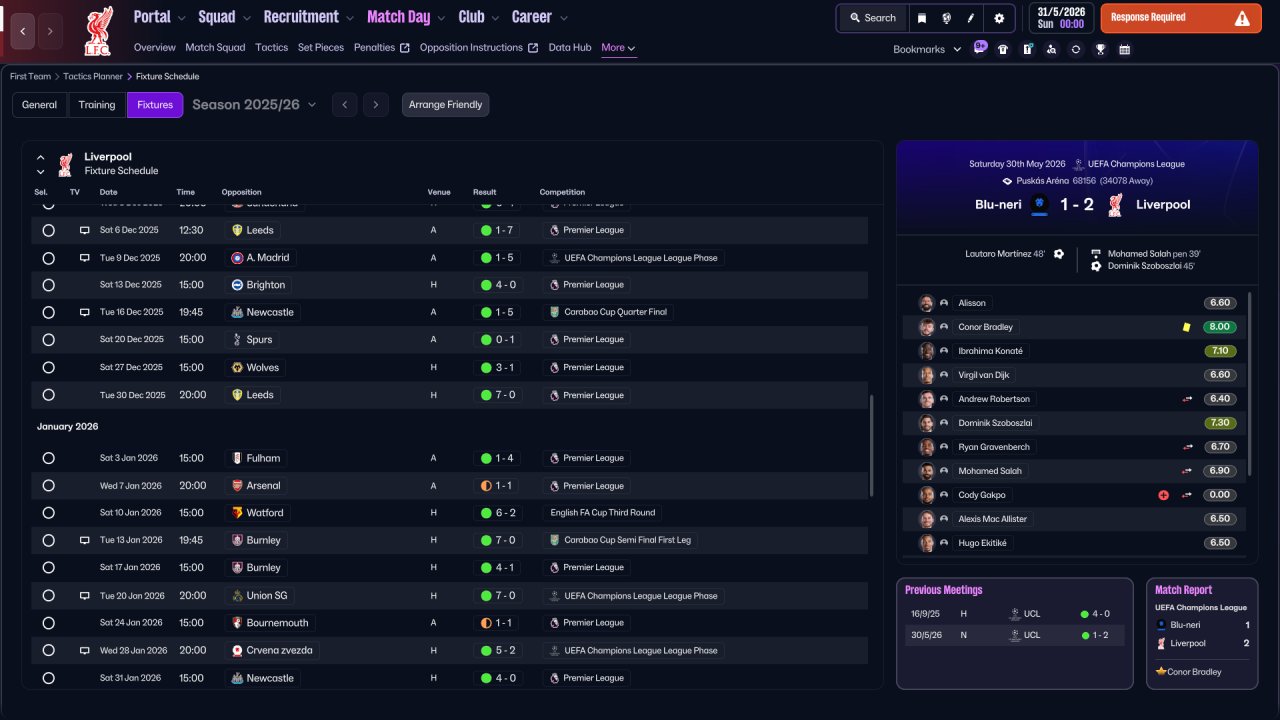
Task: Click the TV icon for Newcastle 16 Dec
Action: pos(84,312)
